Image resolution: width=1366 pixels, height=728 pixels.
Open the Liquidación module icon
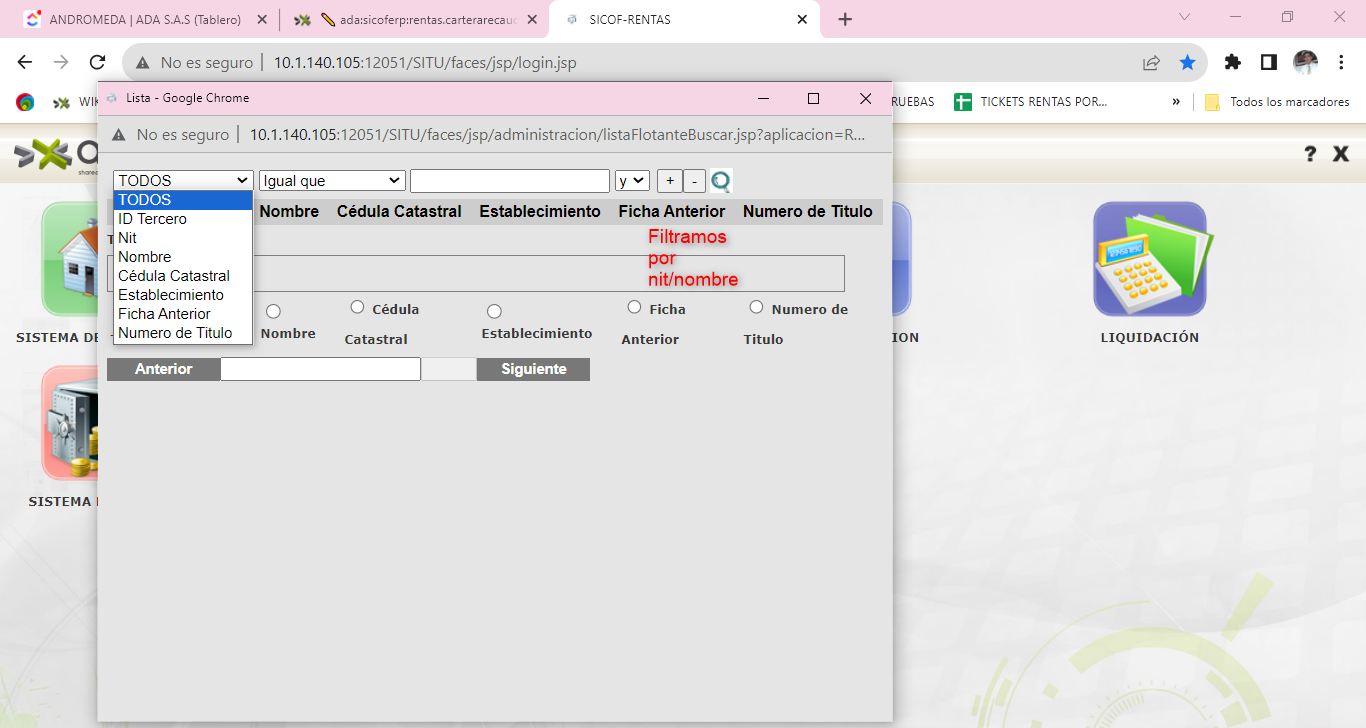click(1149, 259)
